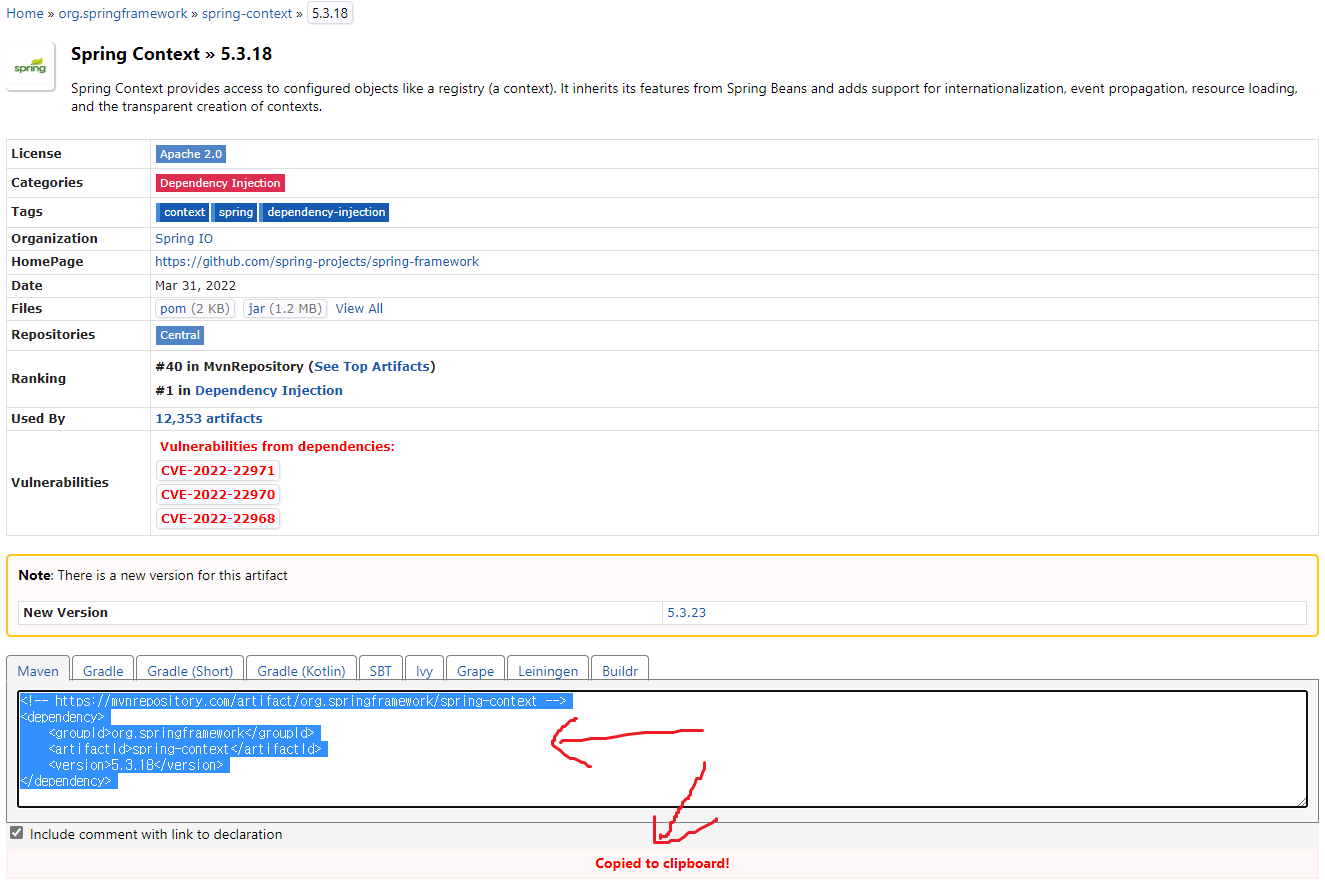The height and width of the screenshot is (883, 1325).
Task: Switch to the Grape tab
Action: pyautogui.click(x=476, y=671)
